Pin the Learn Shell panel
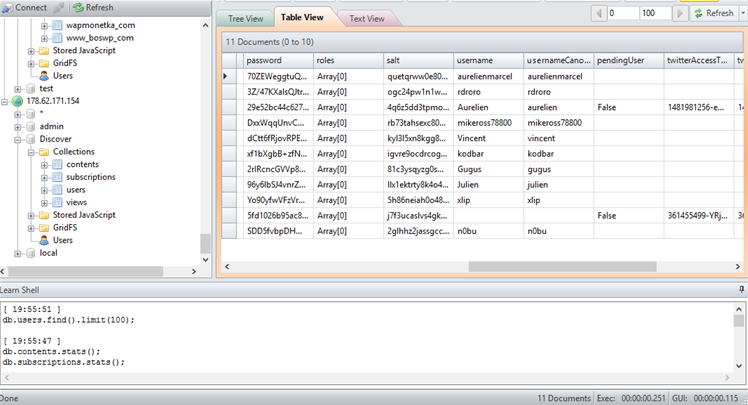Viewport: 748px width, 405px height. point(740,289)
